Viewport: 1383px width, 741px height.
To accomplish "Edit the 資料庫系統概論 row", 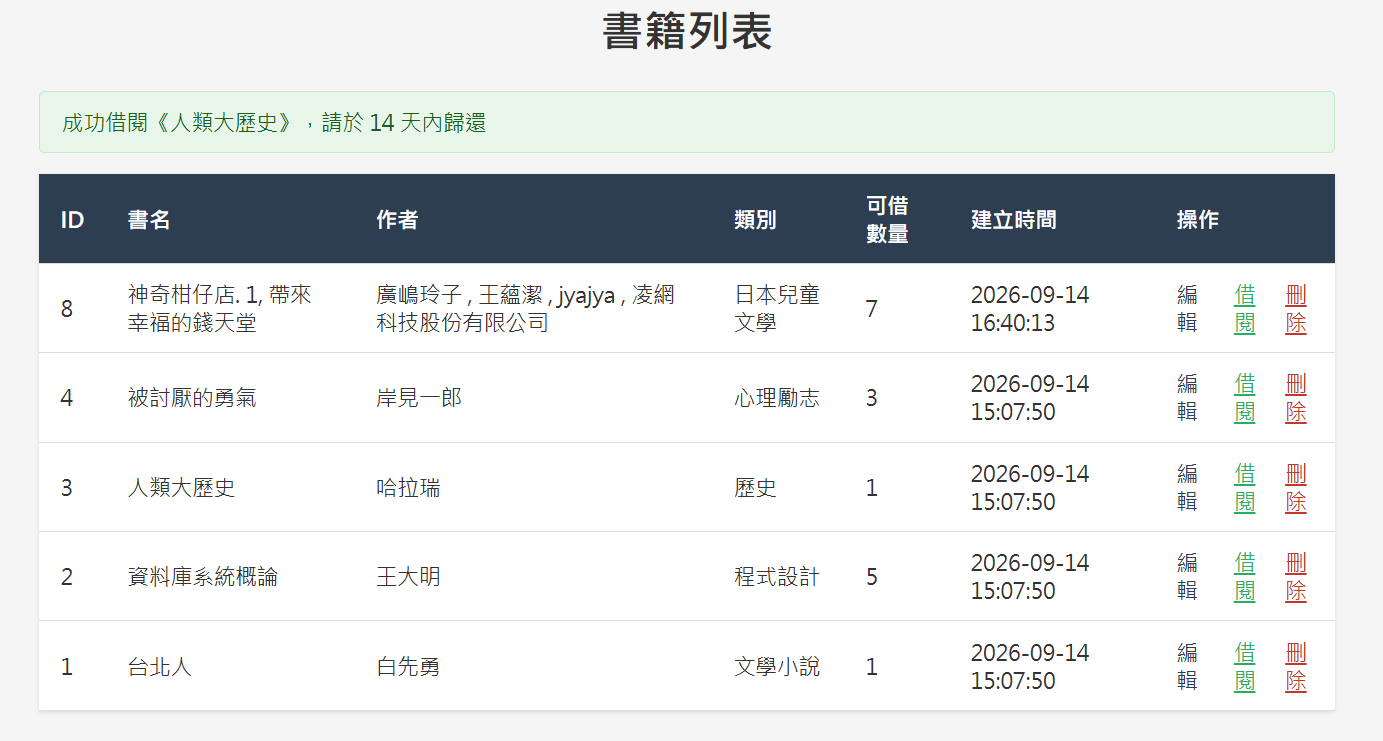I will pos(1187,577).
